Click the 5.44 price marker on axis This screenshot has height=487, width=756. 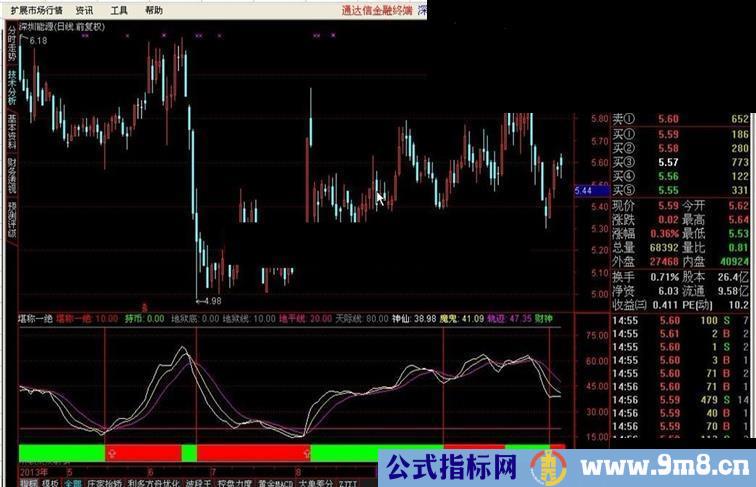click(x=586, y=190)
